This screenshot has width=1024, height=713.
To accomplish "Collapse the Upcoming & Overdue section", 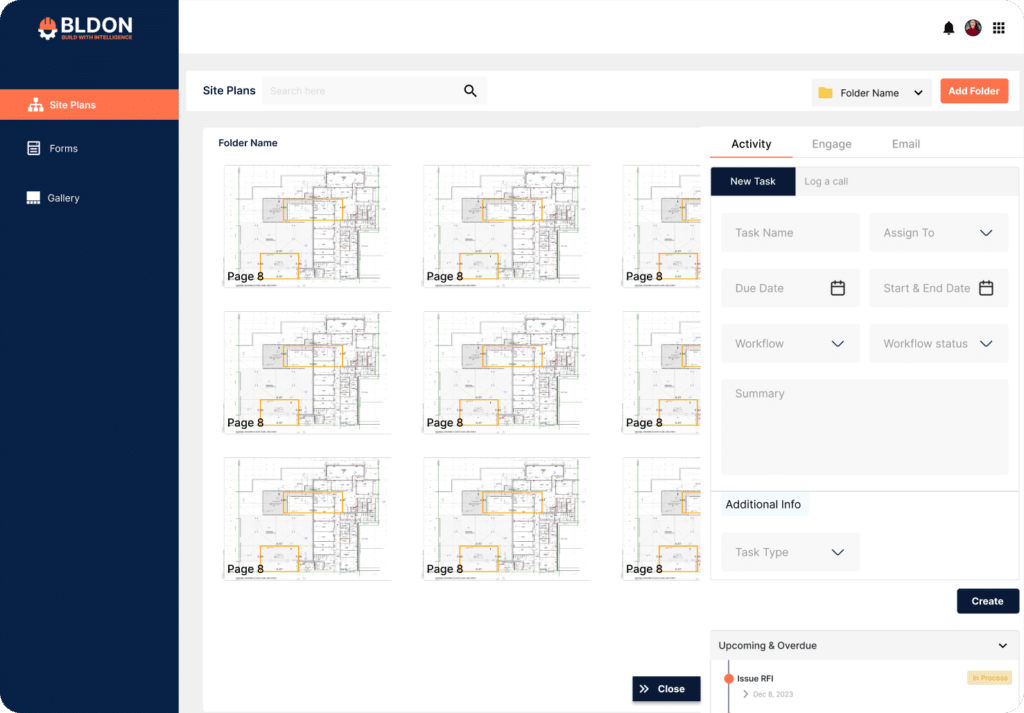I will point(1002,646).
